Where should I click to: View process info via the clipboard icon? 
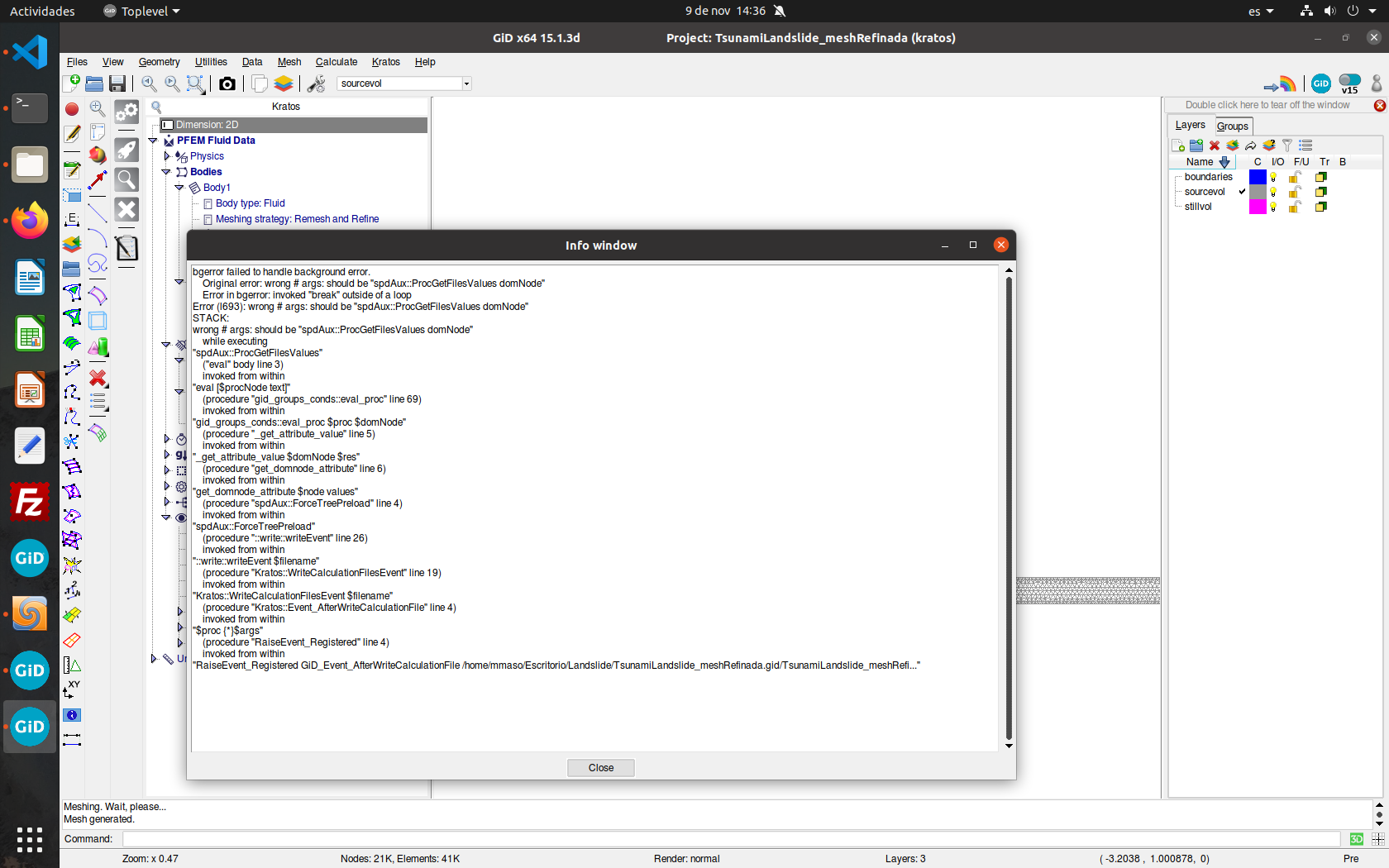(x=127, y=248)
